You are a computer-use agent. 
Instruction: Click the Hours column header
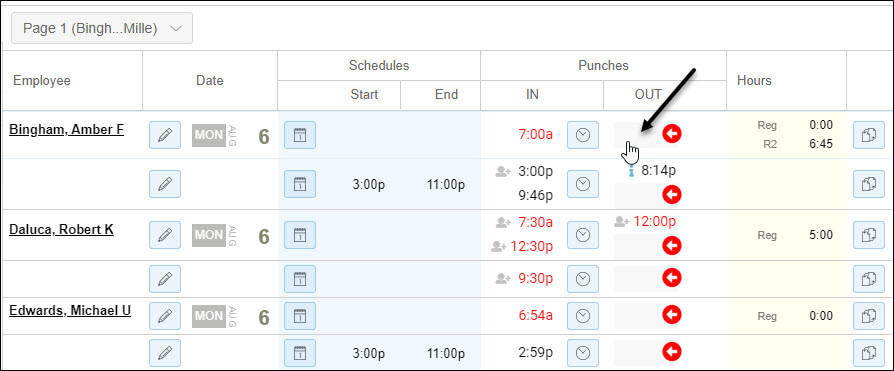pos(754,80)
